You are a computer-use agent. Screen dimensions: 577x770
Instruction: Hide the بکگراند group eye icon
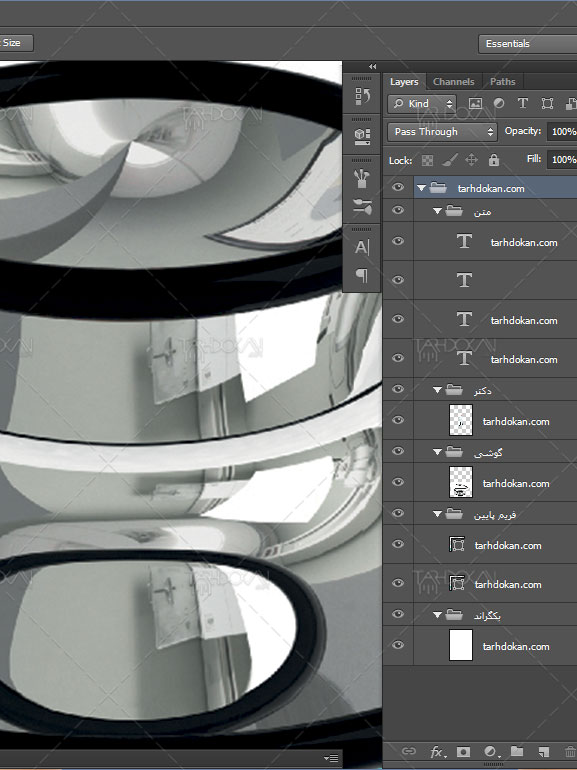point(398,614)
